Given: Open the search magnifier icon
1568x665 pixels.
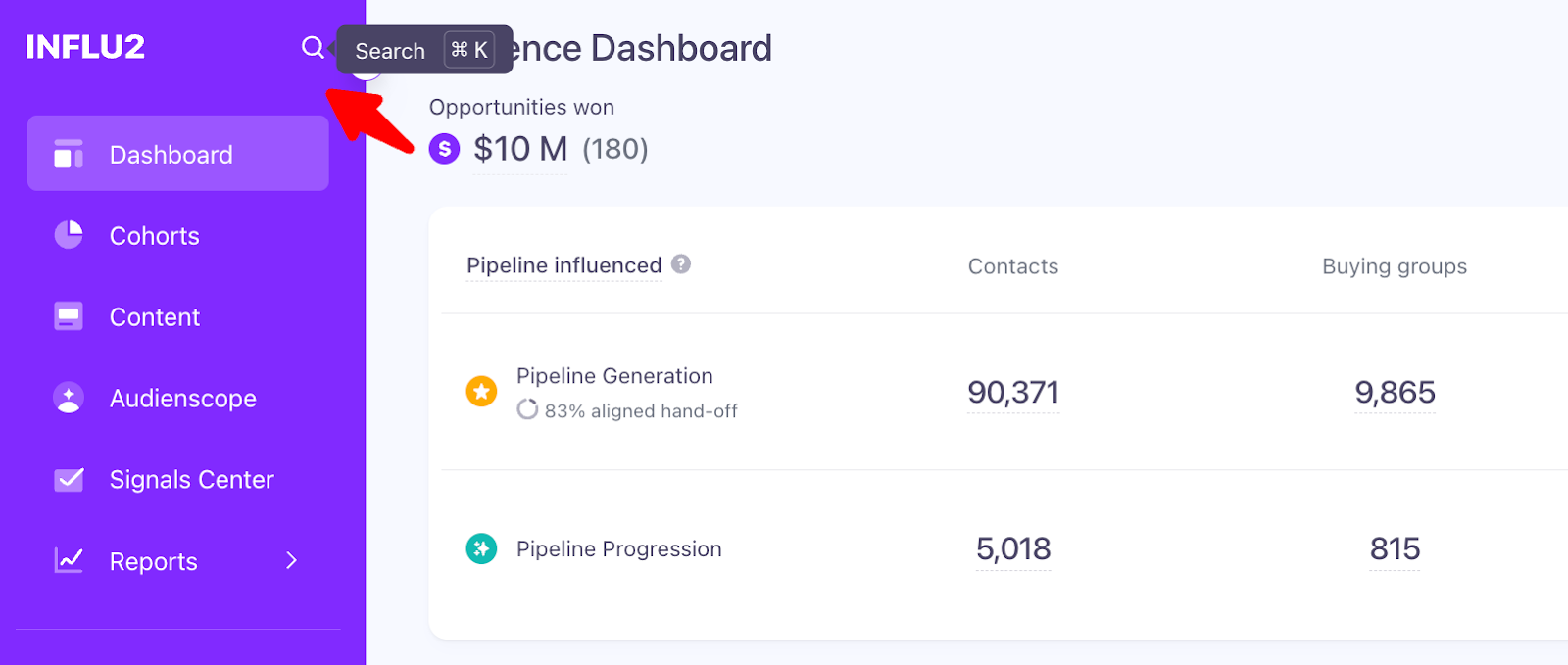Looking at the screenshot, I should tap(313, 47).
